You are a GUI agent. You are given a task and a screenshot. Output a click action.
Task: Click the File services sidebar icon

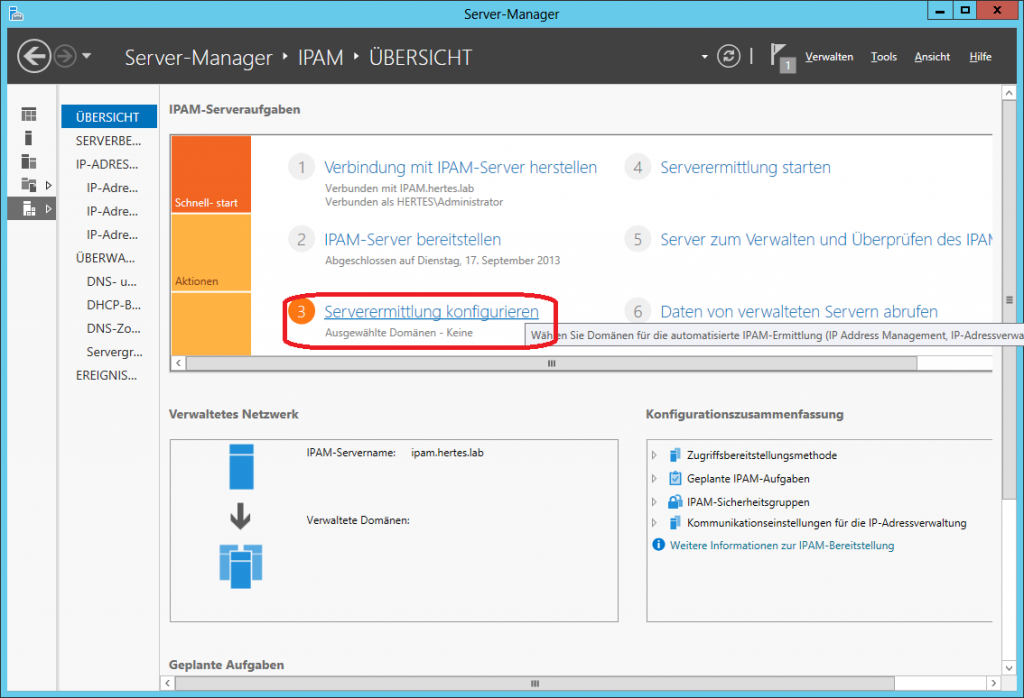click(29, 185)
